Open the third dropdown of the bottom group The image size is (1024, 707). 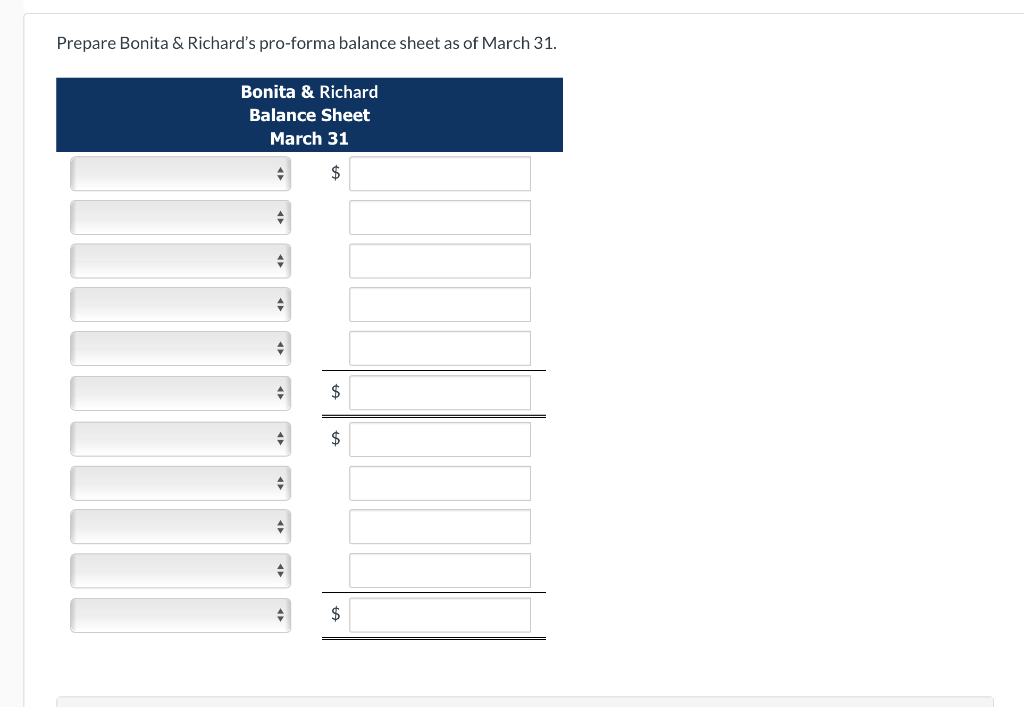pos(180,526)
